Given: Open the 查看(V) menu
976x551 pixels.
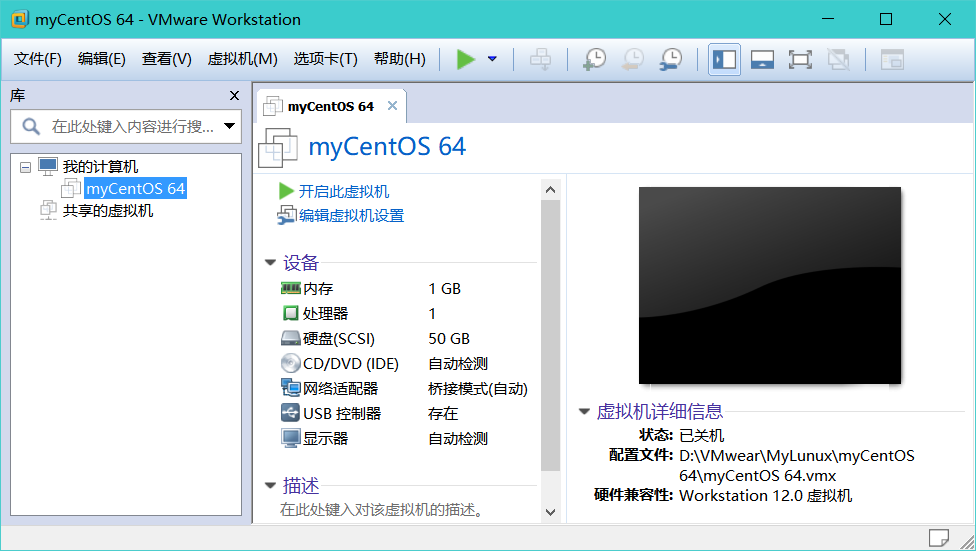Looking at the screenshot, I should click(166, 59).
